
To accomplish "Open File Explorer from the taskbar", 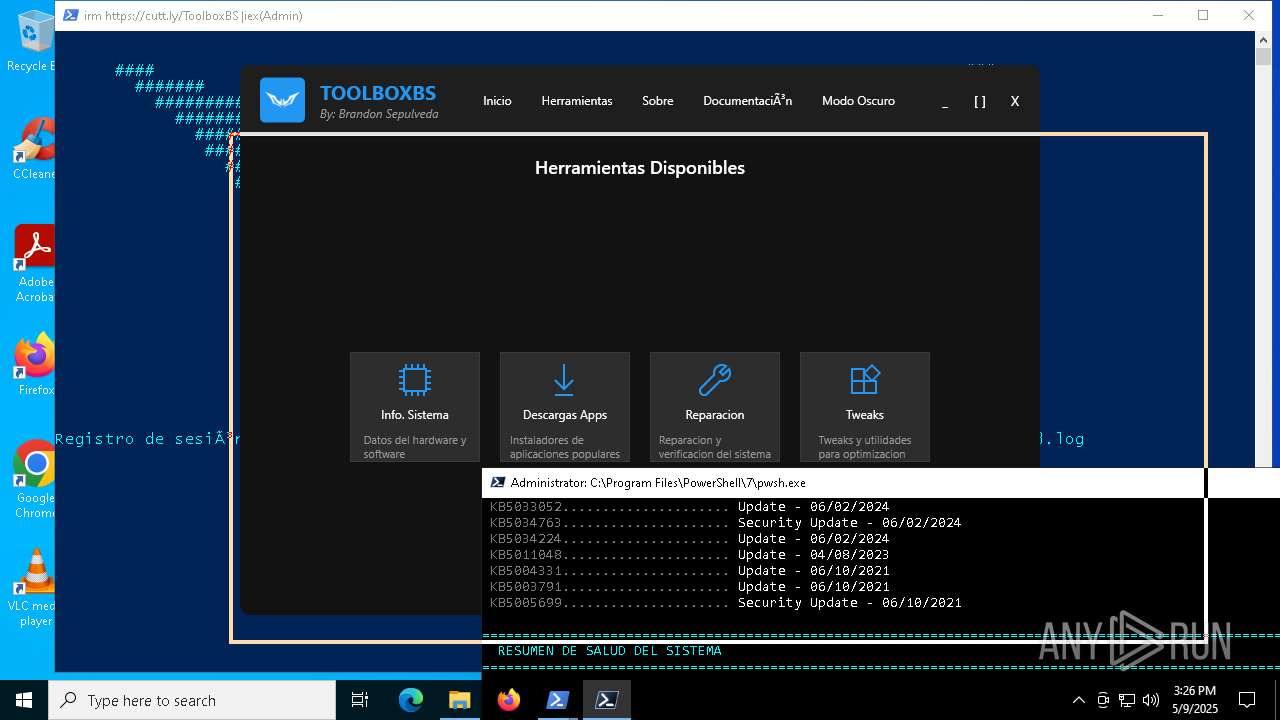I will (x=459, y=700).
